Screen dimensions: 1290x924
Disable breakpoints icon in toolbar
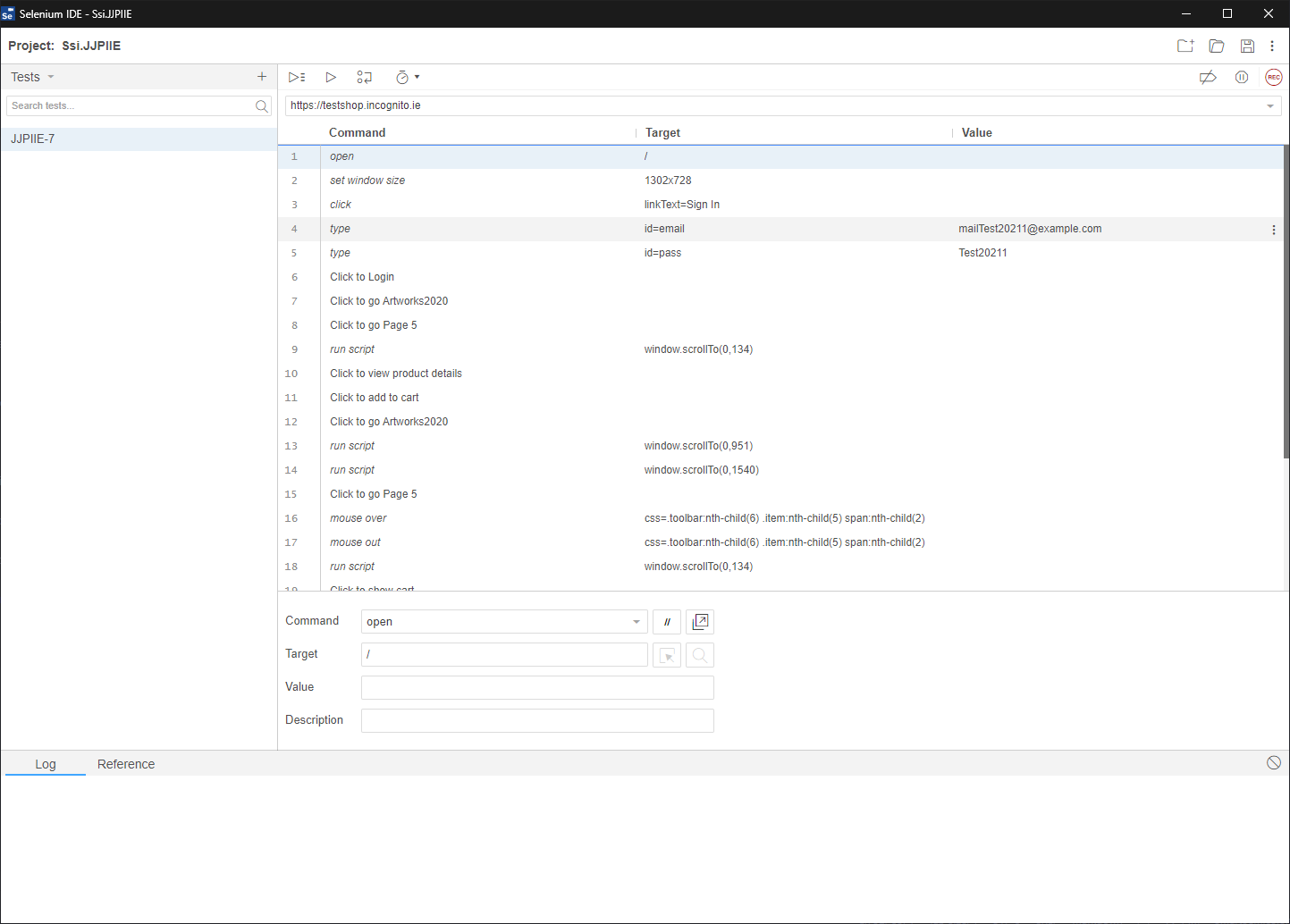pyautogui.click(x=1208, y=78)
